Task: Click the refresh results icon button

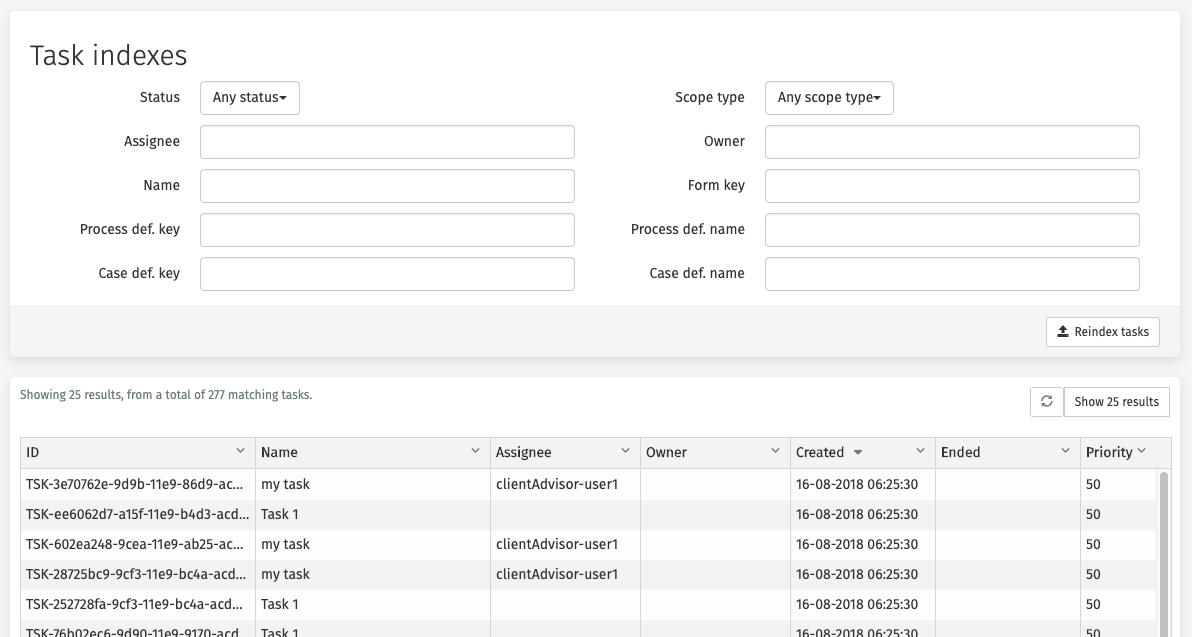Action: (1047, 402)
